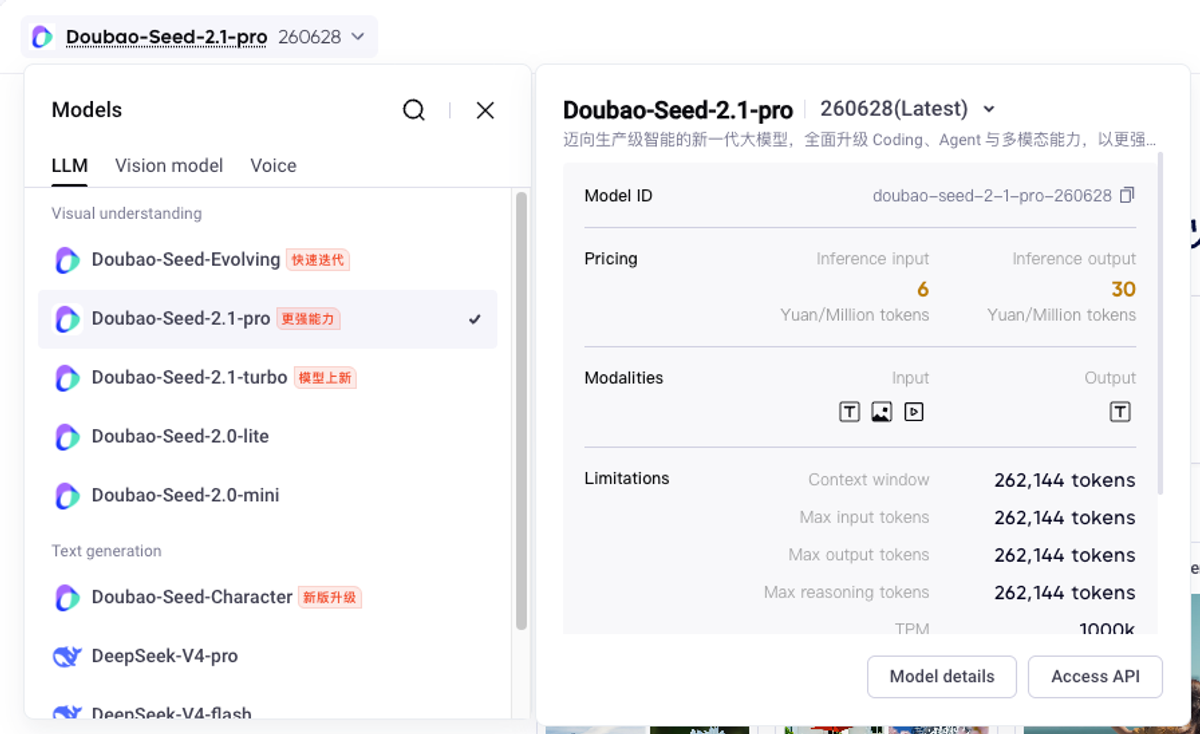Click the Text generation section header
Image resolution: width=1200 pixels, height=734 pixels.
106,551
